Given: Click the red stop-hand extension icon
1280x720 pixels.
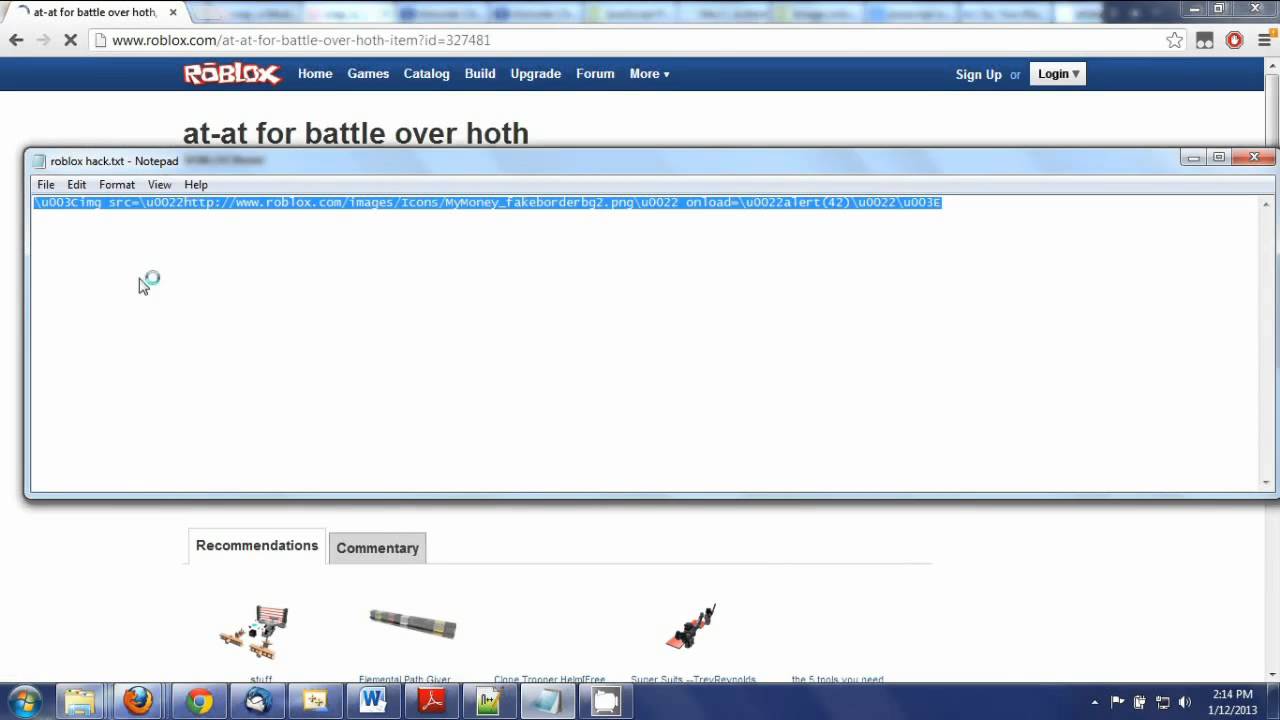Looking at the screenshot, I should click(x=1235, y=40).
